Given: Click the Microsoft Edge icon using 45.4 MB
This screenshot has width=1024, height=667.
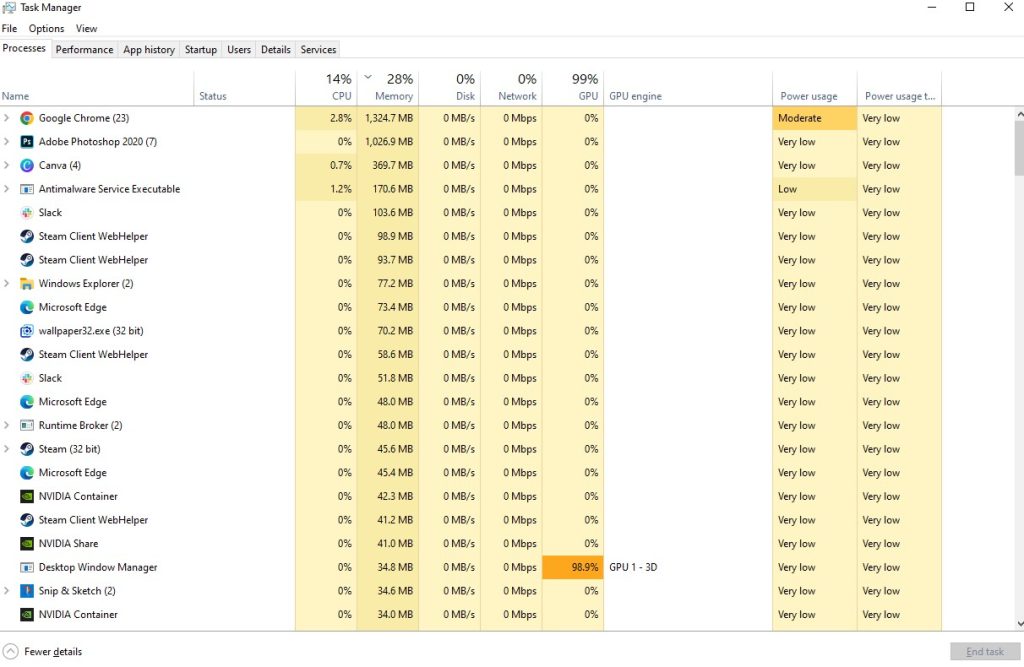Looking at the screenshot, I should tap(27, 472).
